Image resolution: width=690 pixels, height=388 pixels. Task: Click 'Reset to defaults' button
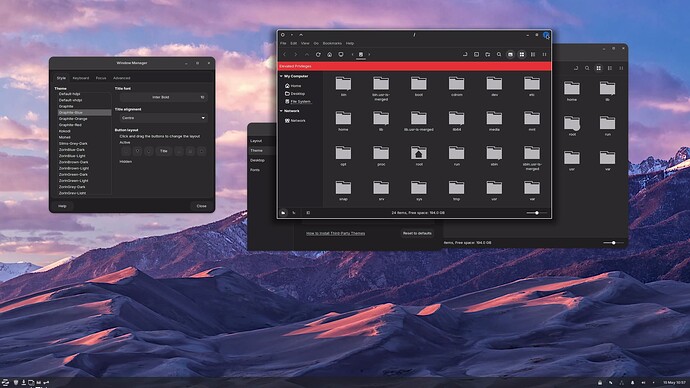(417, 233)
